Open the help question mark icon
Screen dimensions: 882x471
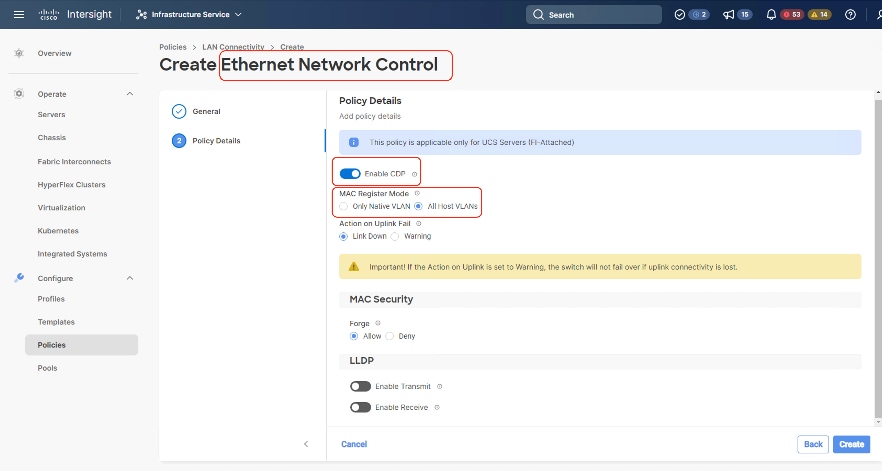pyautogui.click(x=850, y=15)
